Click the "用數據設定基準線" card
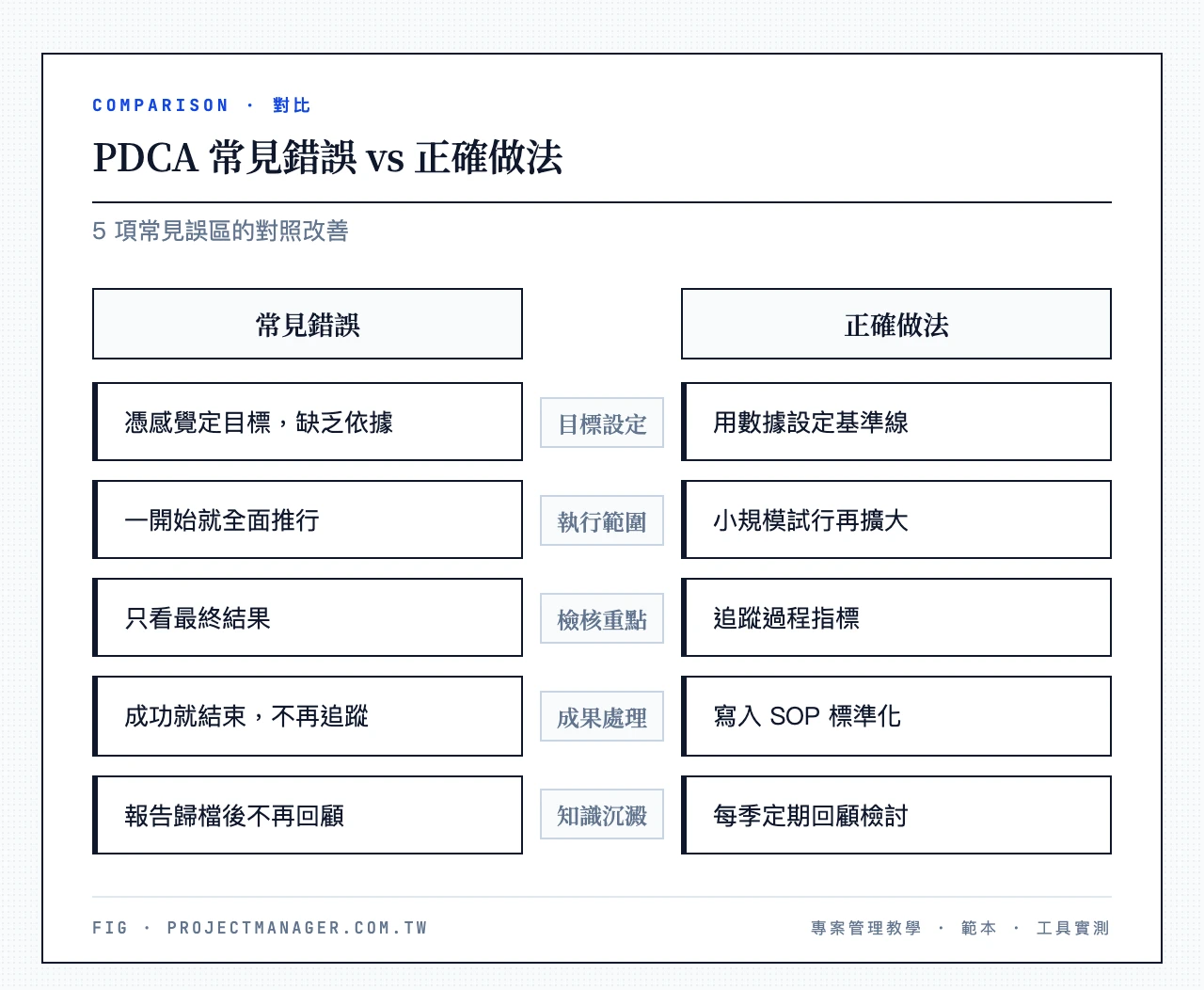 coord(896,422)
